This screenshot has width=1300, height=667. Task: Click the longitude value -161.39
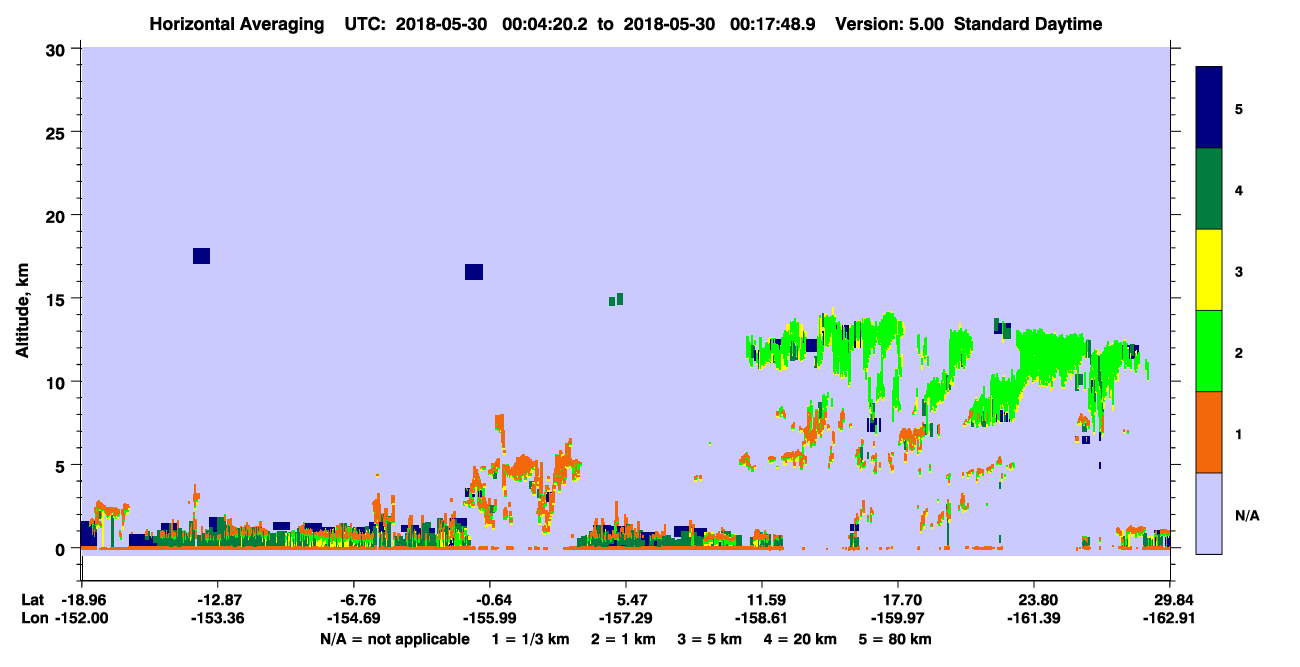click(x=1034, y=618)
